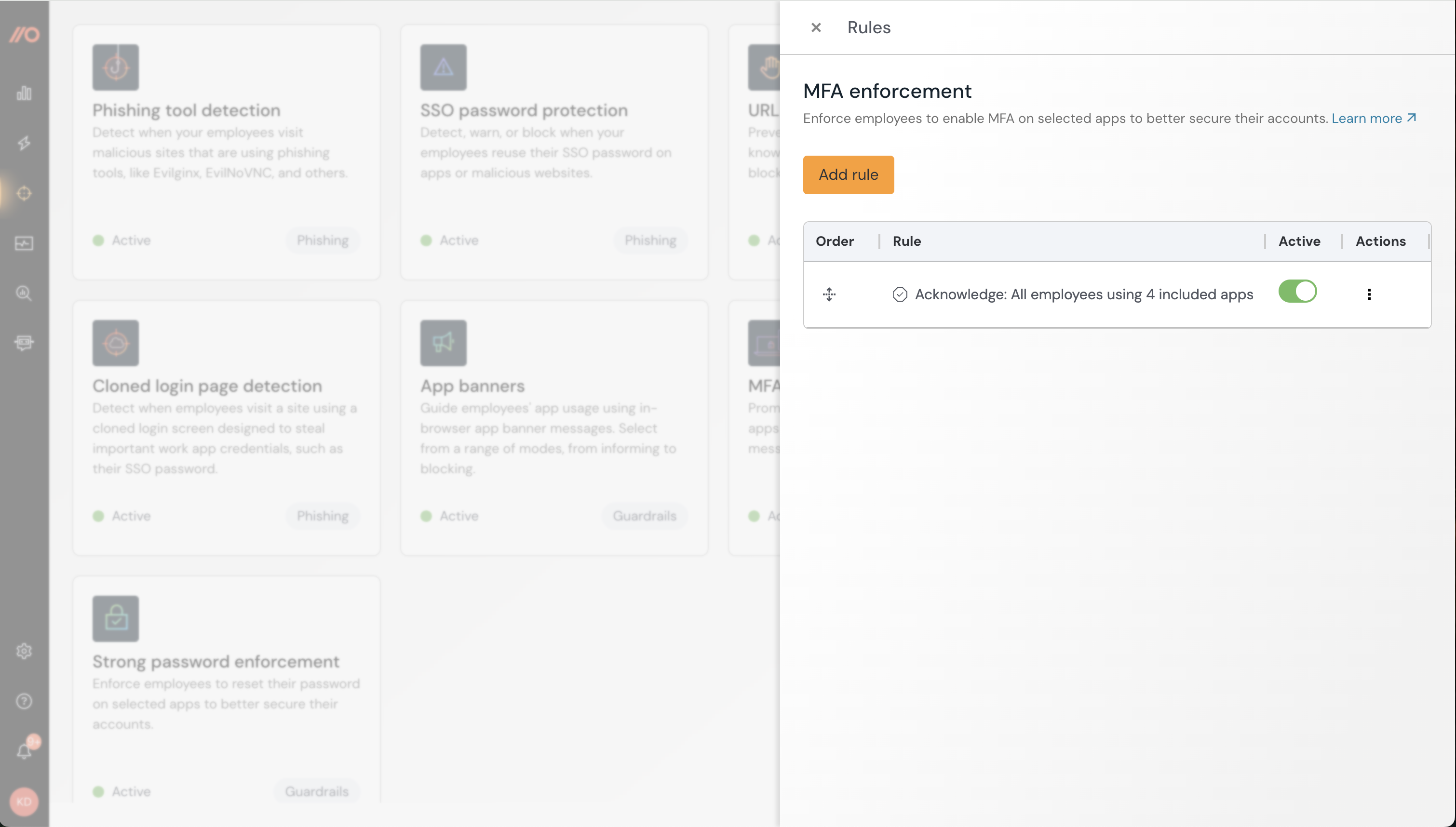Click the KD user avatar
Screen dimensions: 1456x827
[24, 801]
